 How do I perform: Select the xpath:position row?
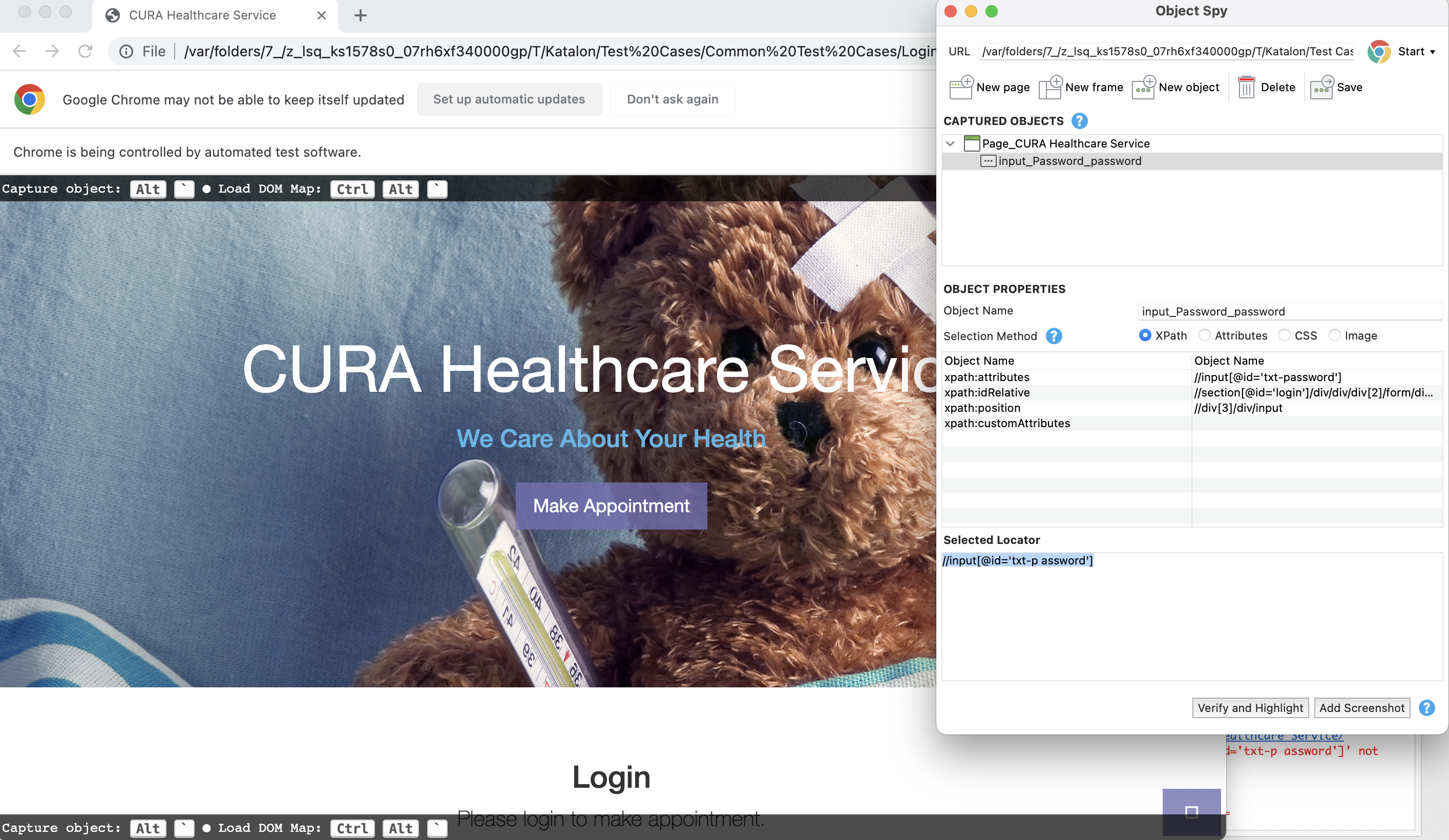pos(1191,408)
